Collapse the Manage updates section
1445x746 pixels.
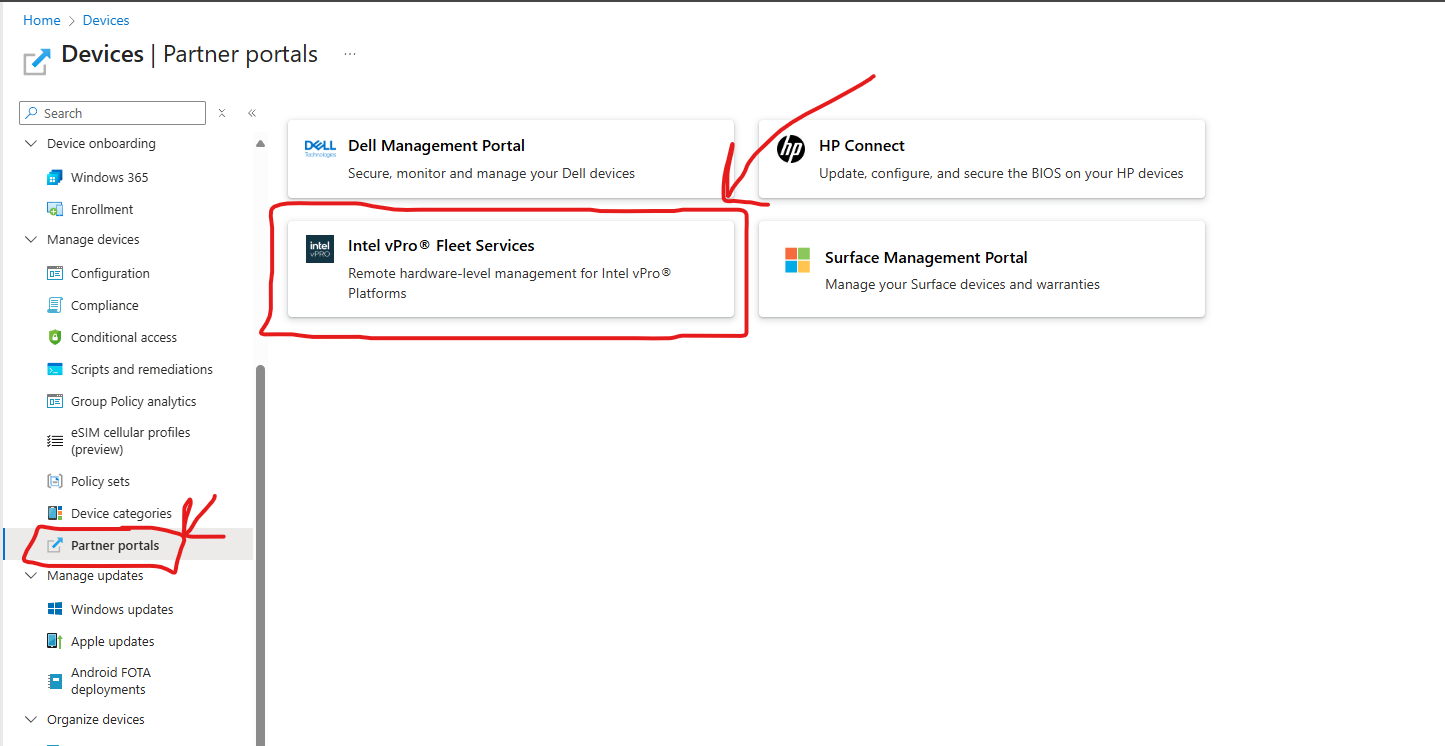coord(31,576)
